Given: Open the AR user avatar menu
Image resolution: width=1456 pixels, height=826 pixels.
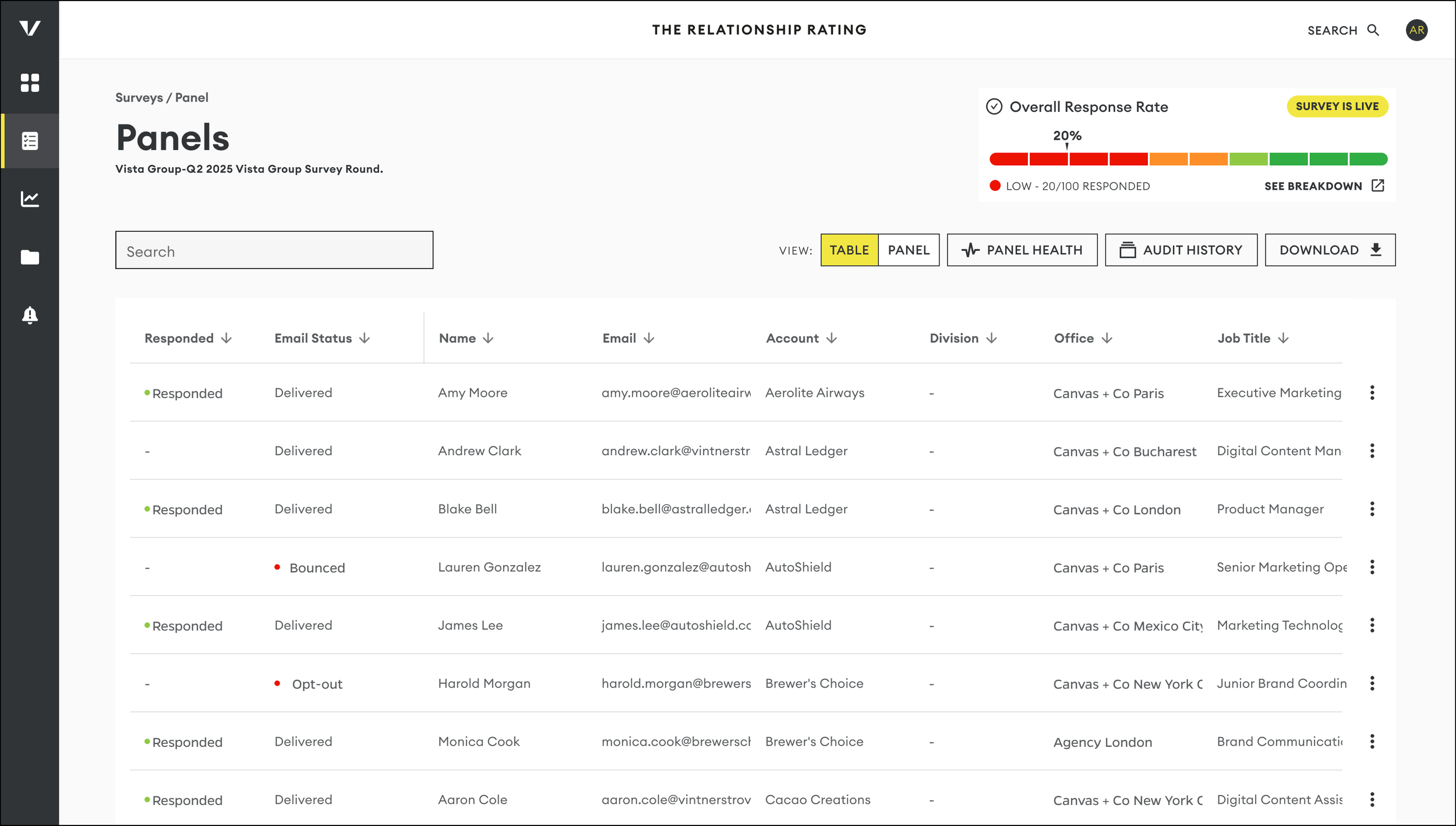Looking at the screenshot, I should tap(1416, 30).
